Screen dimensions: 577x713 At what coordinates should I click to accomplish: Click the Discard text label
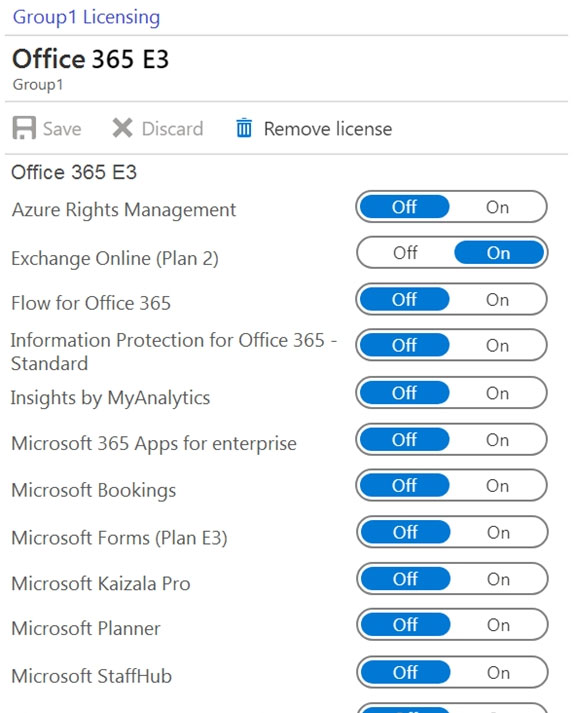172,129
